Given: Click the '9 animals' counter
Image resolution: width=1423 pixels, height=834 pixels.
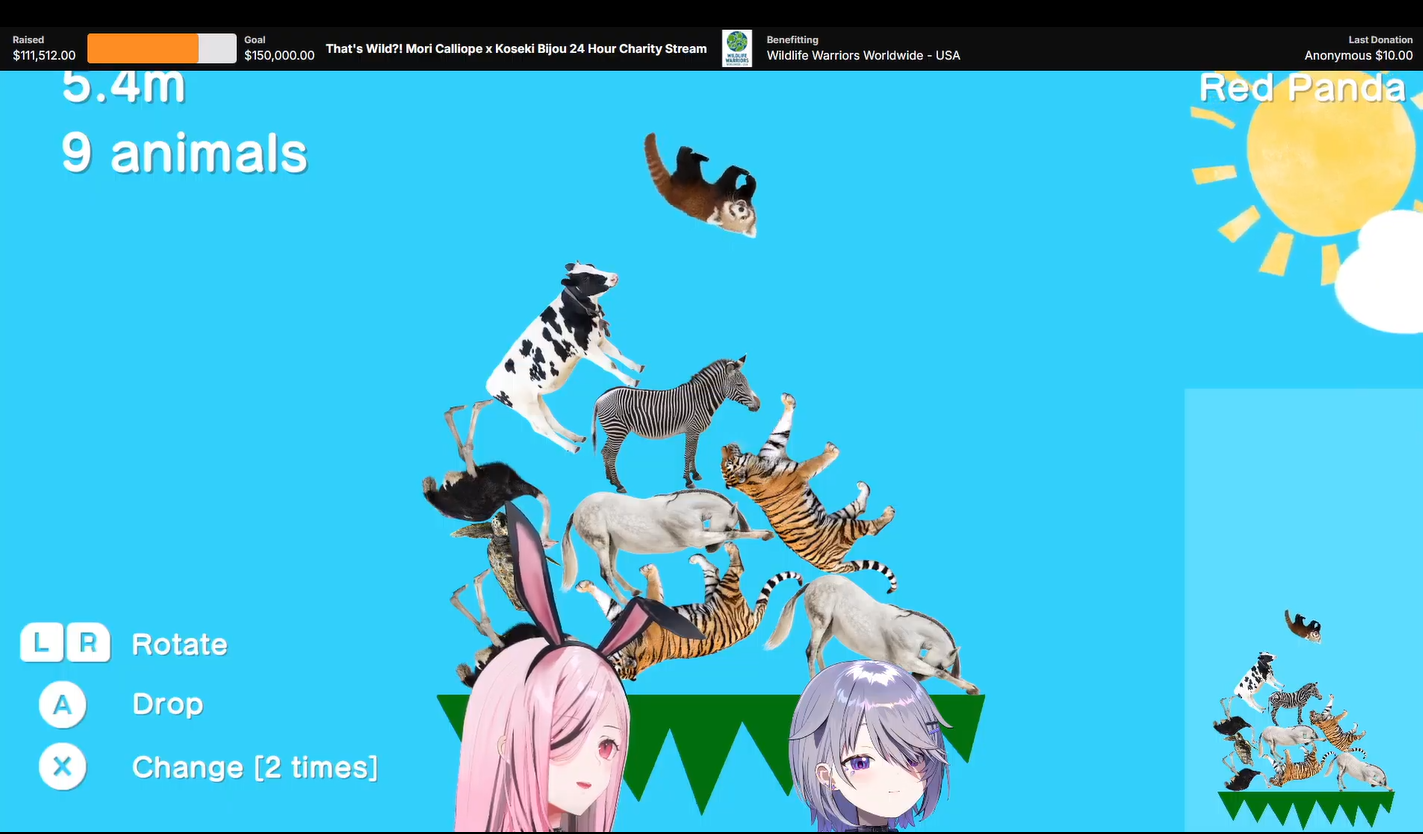Looking at the screenshot, I should [184, 153].
